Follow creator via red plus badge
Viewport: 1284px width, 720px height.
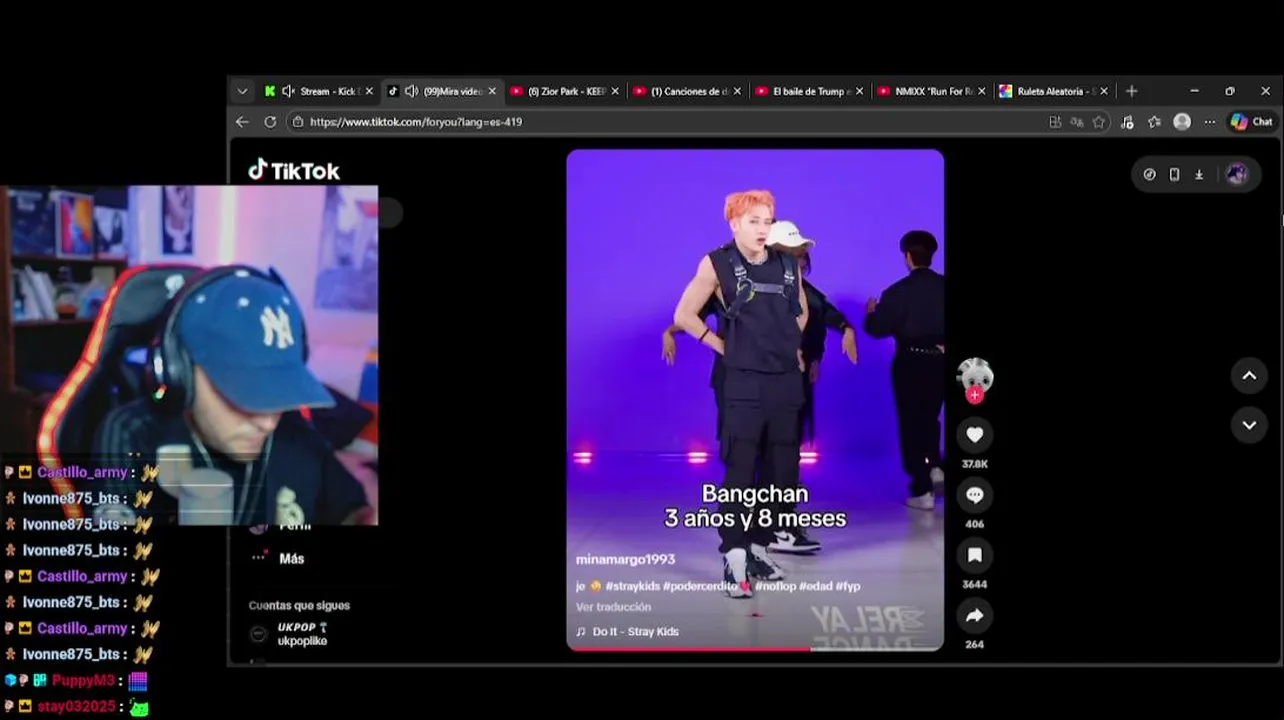[974, 395]
